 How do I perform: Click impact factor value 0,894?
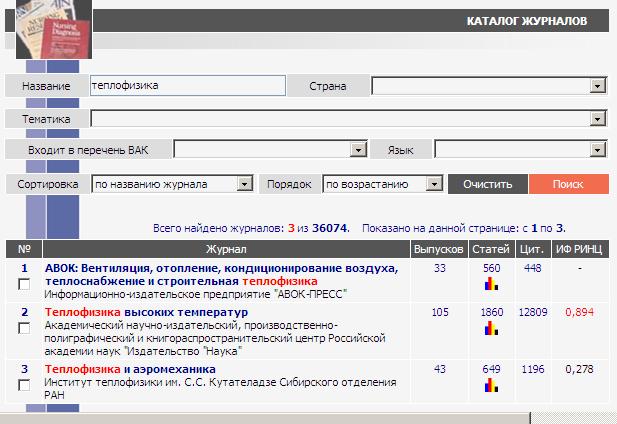click(580, 312)
